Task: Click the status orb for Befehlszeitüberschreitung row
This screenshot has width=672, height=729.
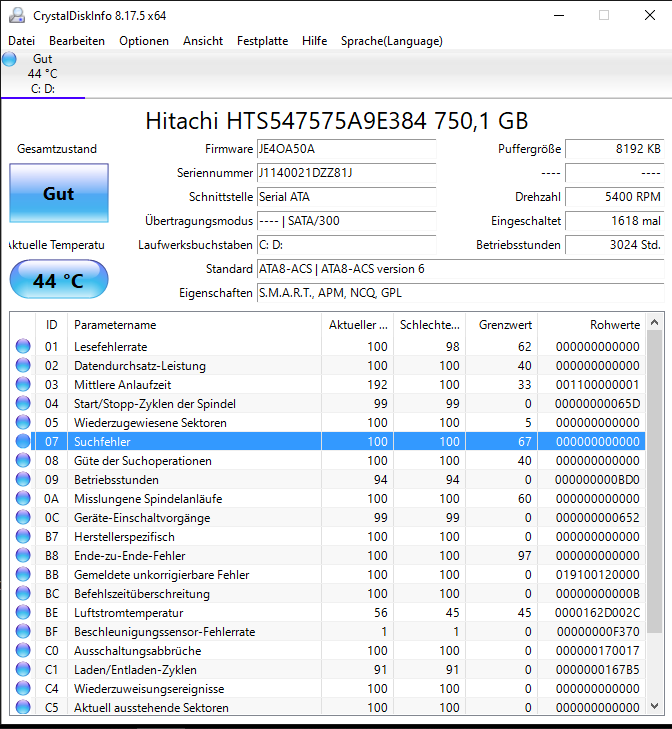Action: click(x=23, y=594)
